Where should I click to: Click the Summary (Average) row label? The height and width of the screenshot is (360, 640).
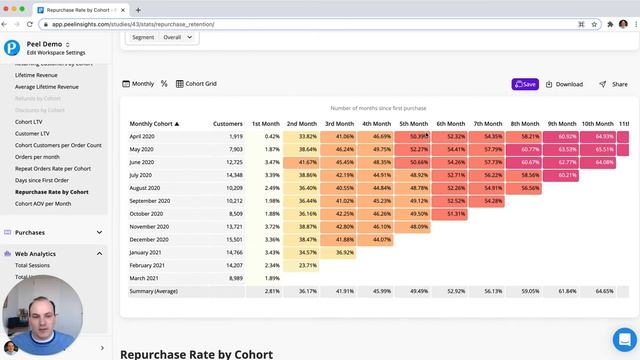click(x=153, y=291)
